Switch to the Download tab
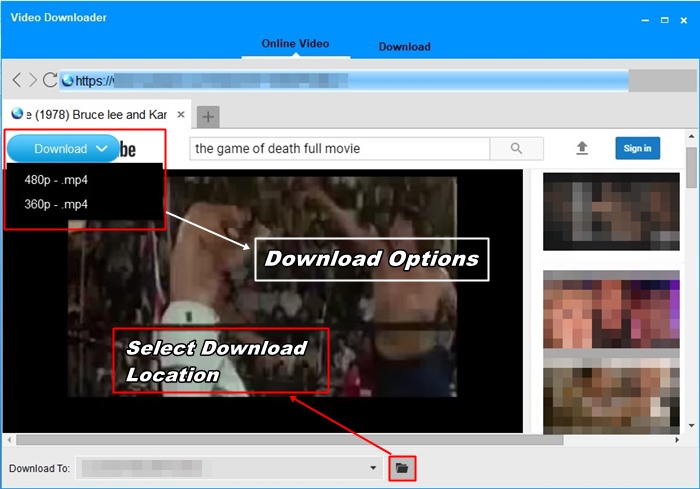Viewport: 700px width, 489px height. tap(404, 46)
